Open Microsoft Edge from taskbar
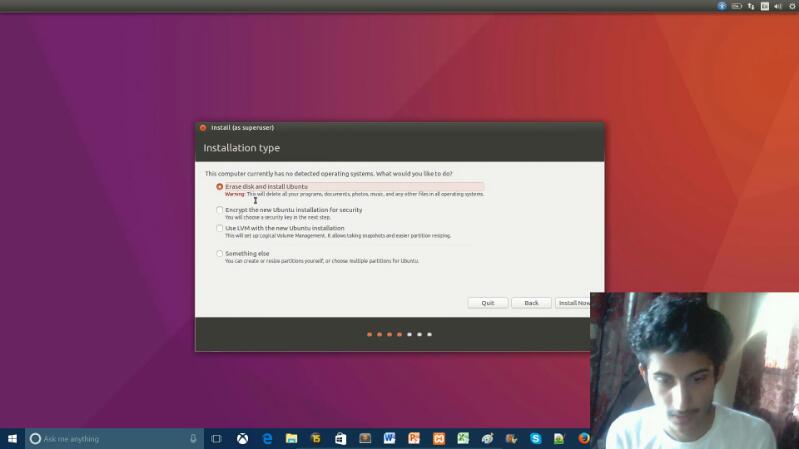This screenshot has width=799, height=449. coord(267,439)
